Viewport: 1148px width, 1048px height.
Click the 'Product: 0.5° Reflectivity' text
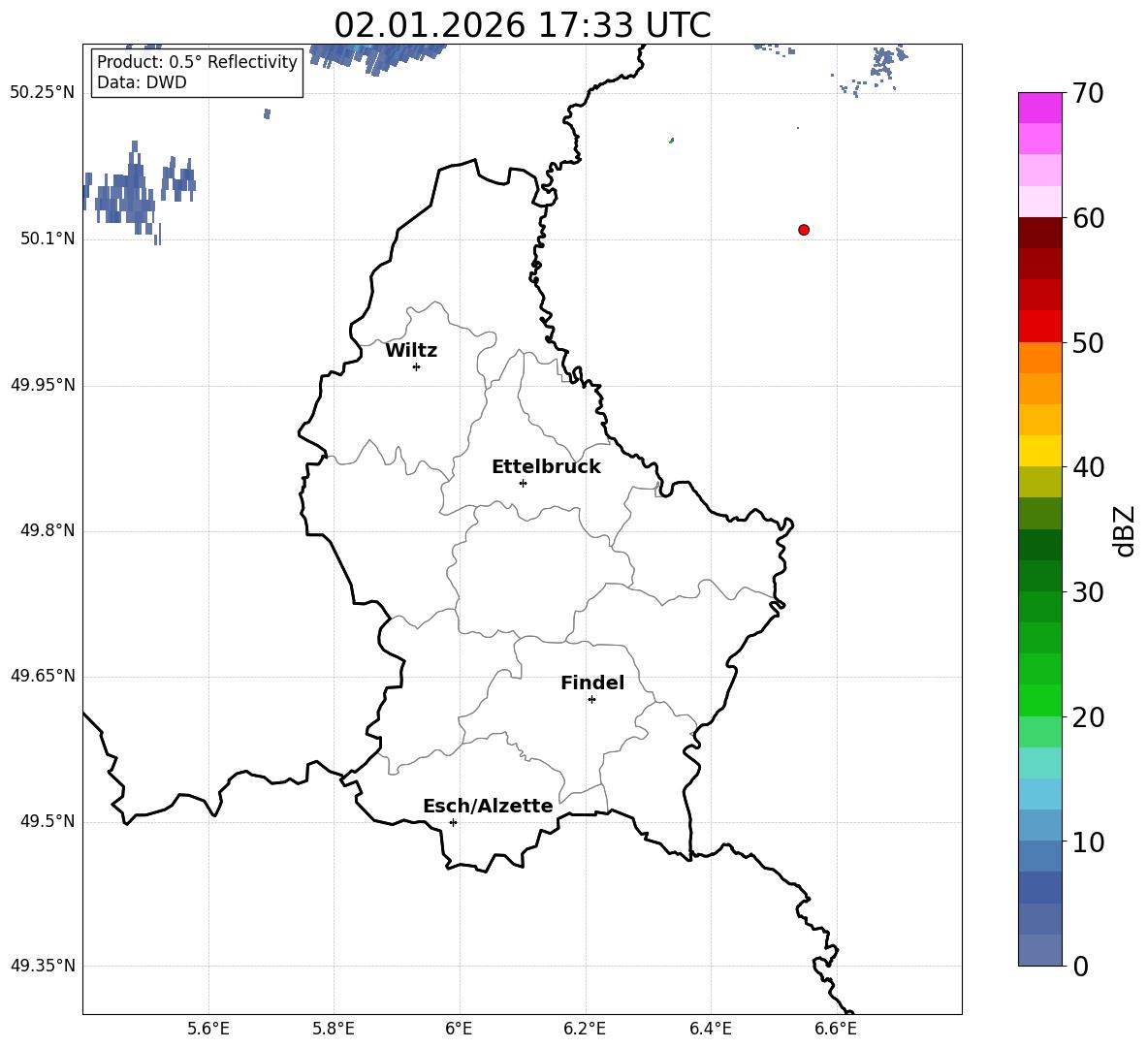coord(197,62)
